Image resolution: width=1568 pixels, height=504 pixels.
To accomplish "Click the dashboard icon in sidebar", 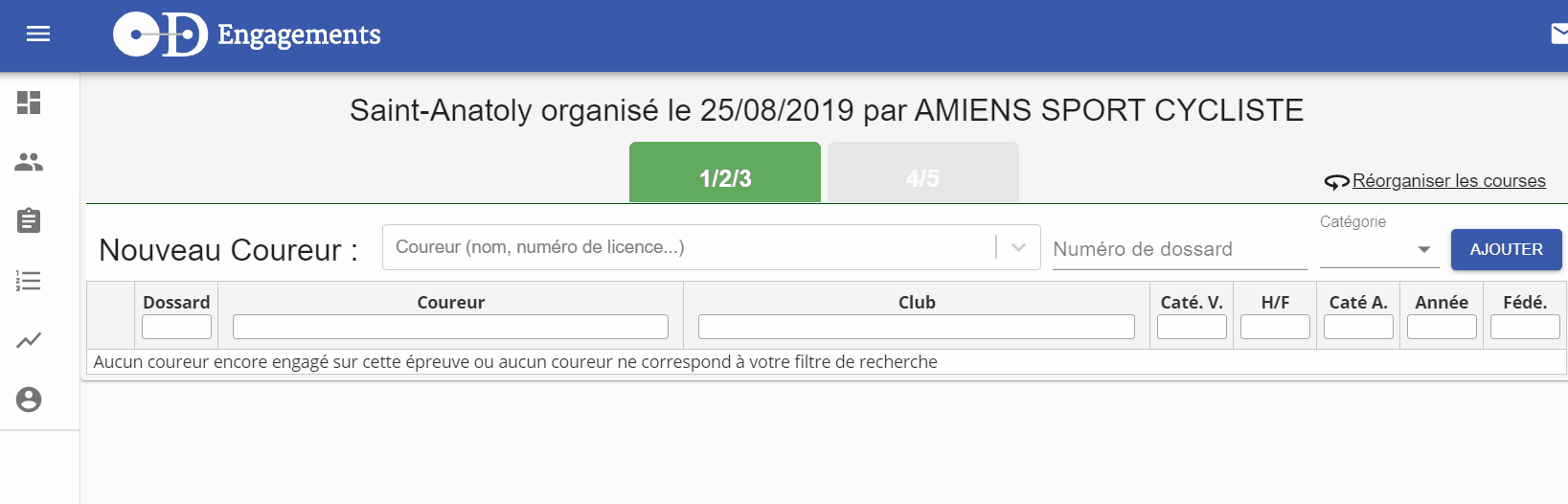I will (x=29, y=103).
